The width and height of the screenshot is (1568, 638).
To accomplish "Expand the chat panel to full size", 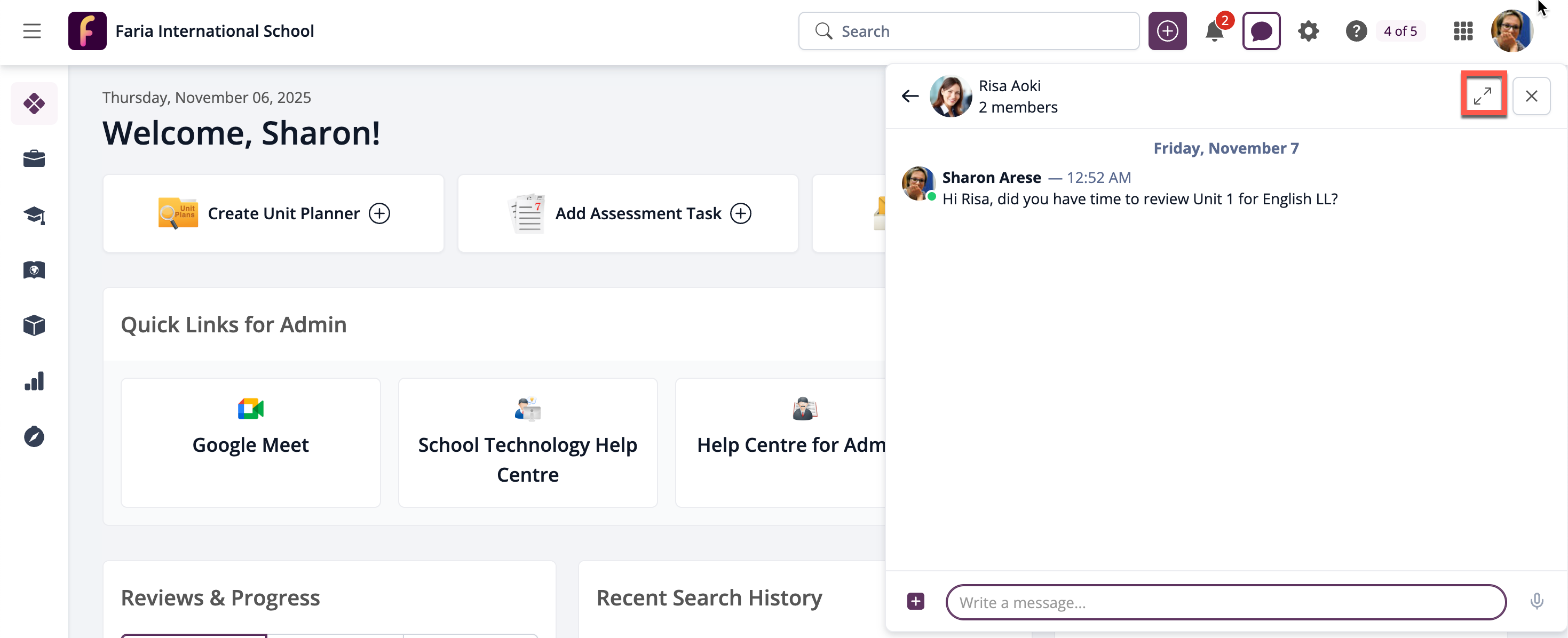I will (1482, 95).
